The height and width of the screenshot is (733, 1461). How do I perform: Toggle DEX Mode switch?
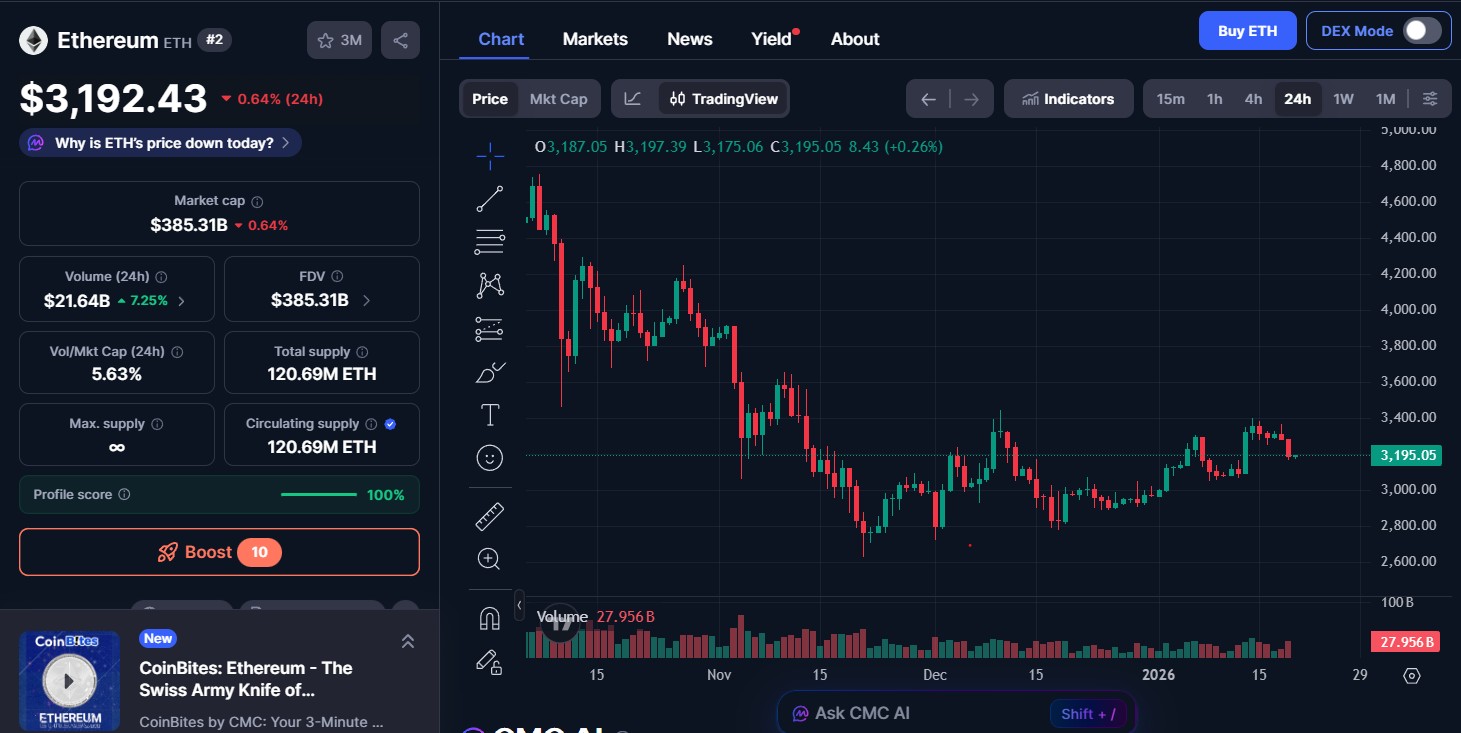click(x=1423, y=30)
